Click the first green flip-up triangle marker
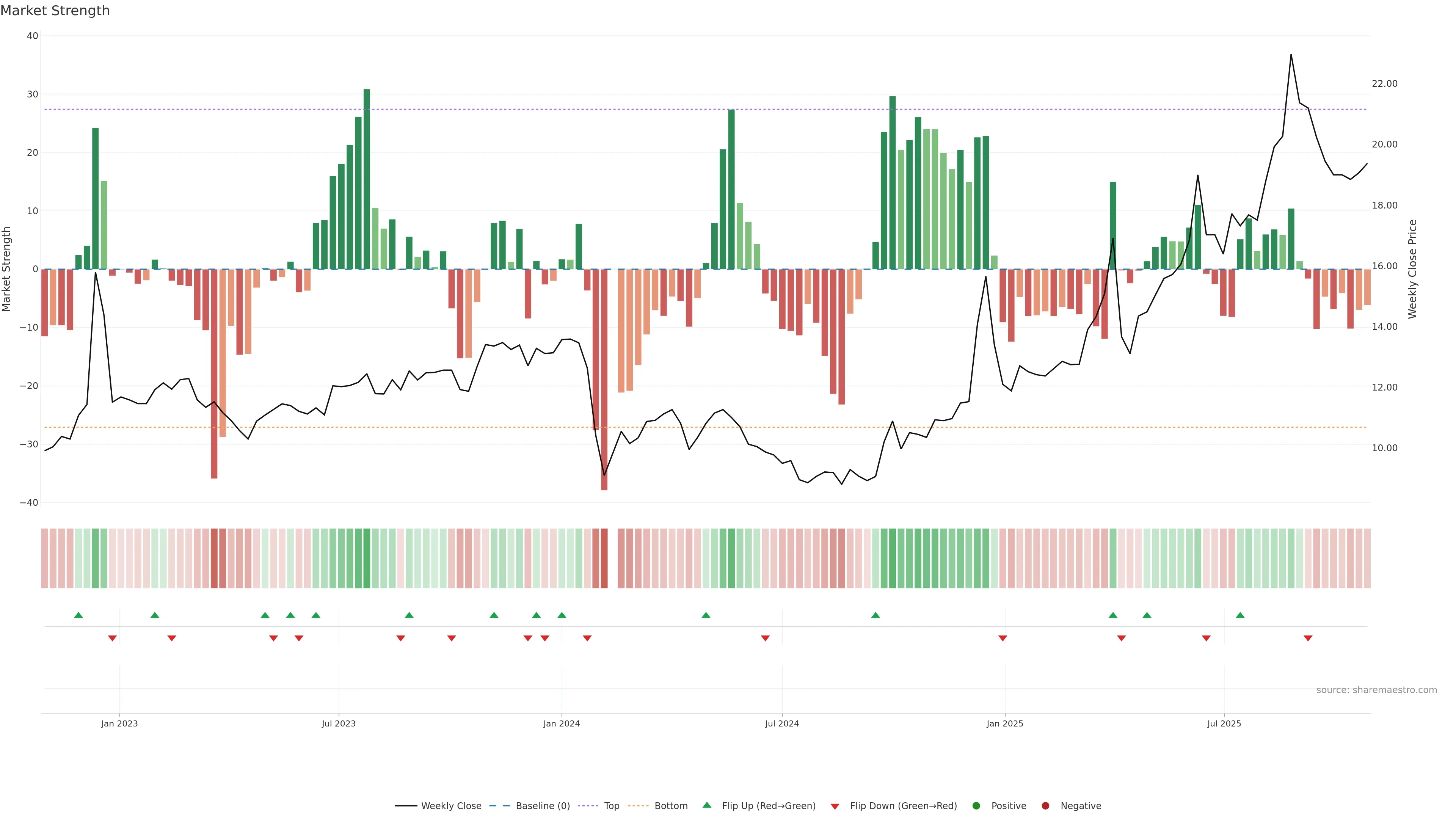 (78, 615)
